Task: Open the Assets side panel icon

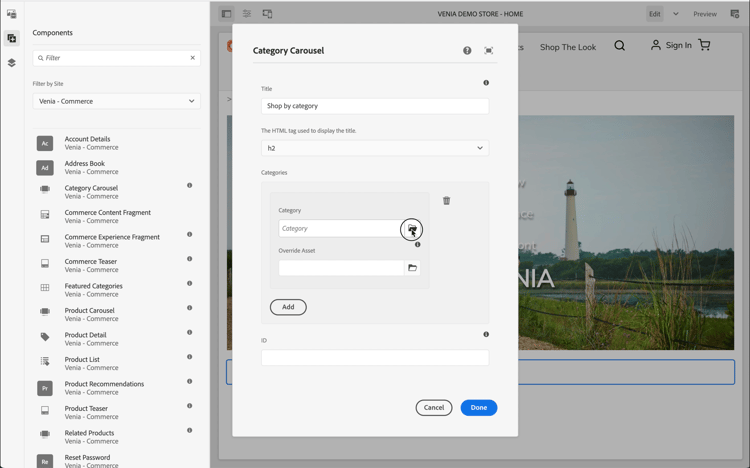Action: click(x=11, y=14)
